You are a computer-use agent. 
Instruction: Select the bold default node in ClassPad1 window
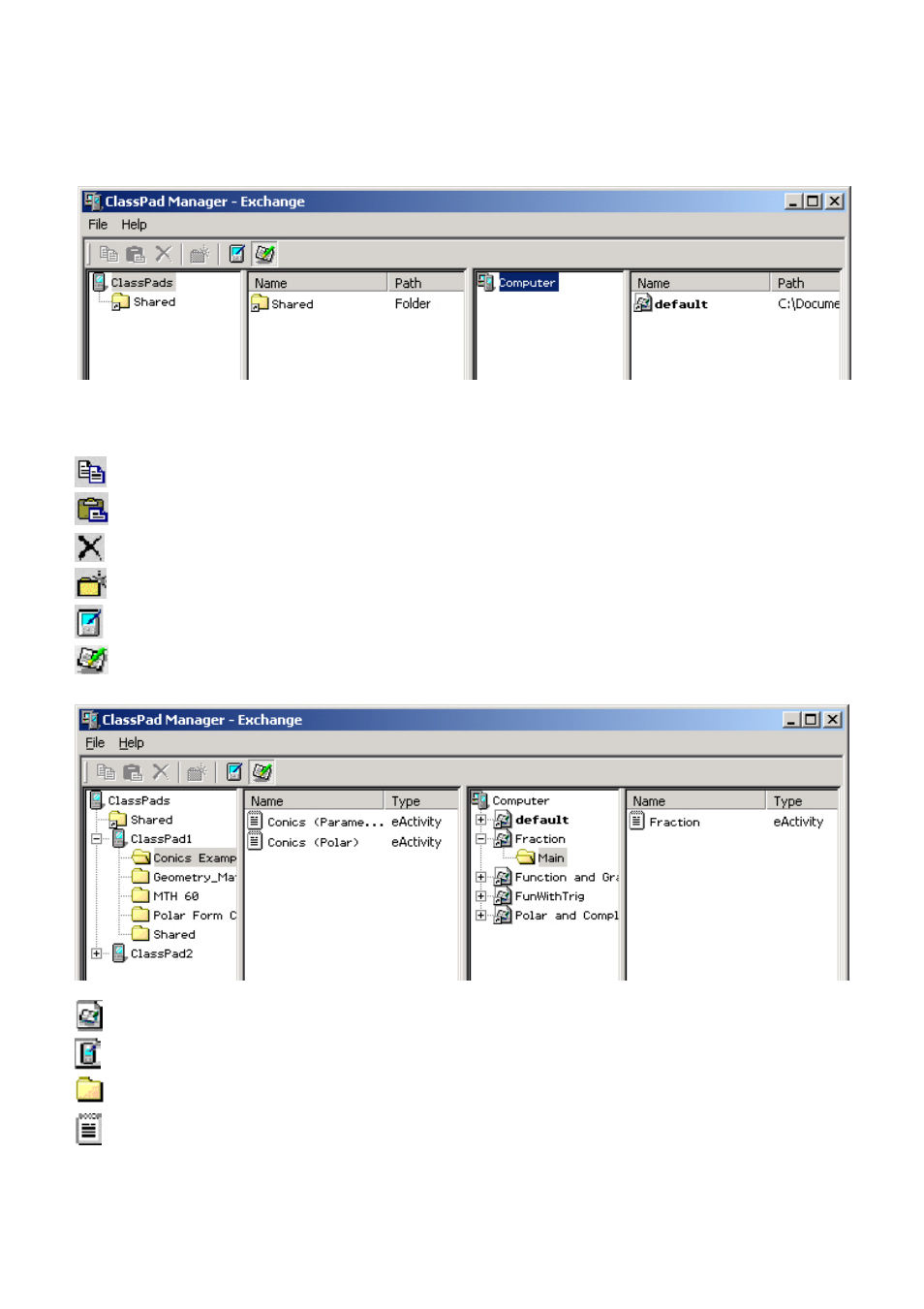pos(541,820)
